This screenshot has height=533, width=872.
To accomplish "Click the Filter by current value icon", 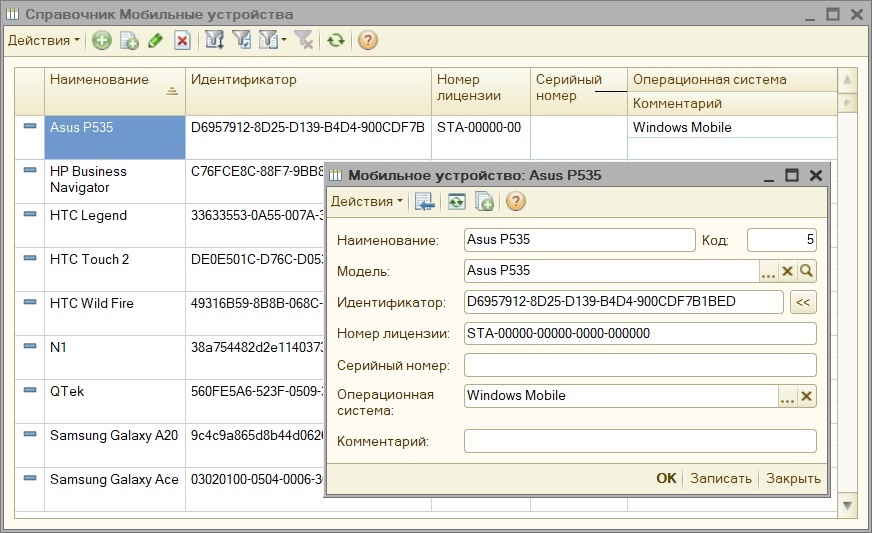I will point(241,40).
